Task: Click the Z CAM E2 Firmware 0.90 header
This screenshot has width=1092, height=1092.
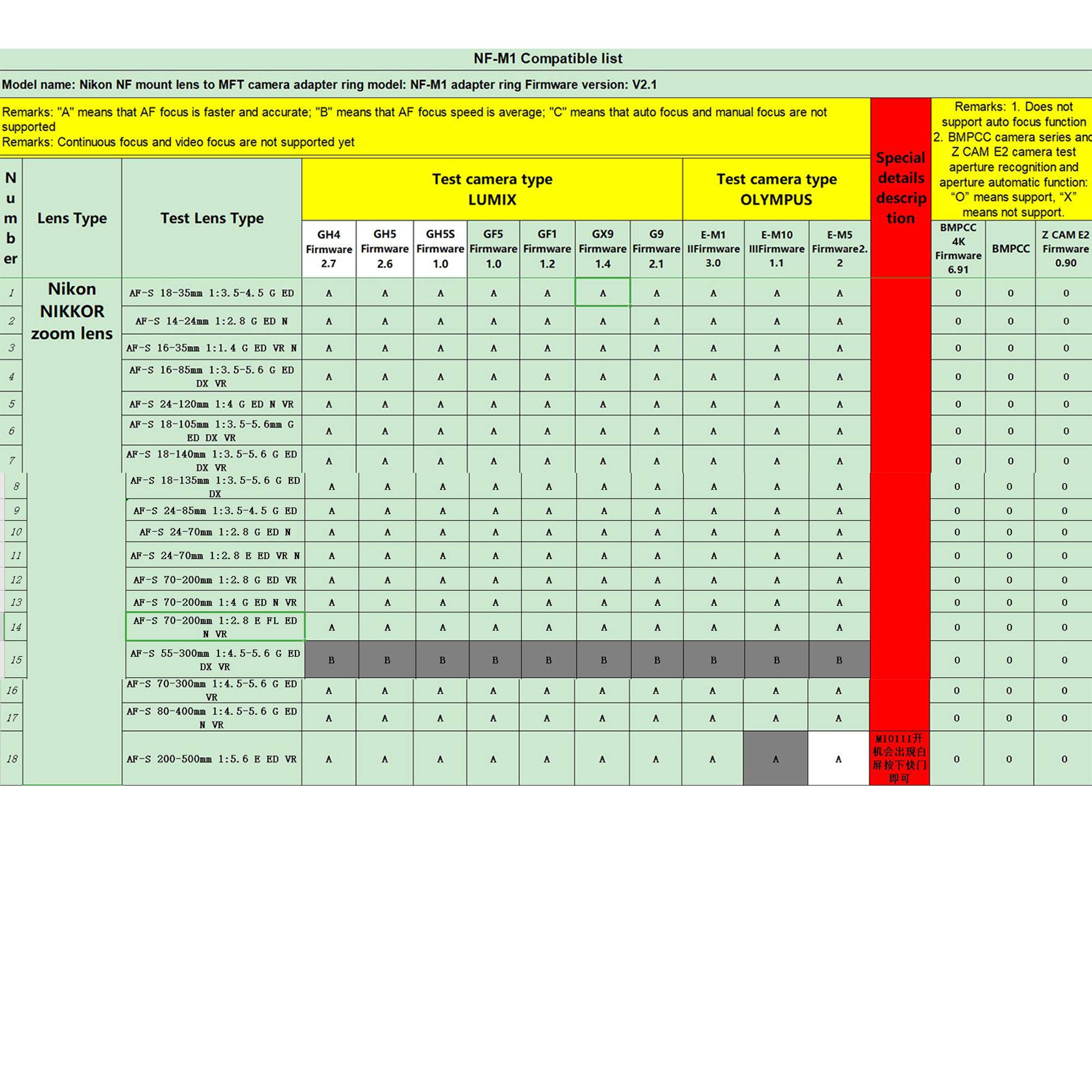Action: [1065, 248]
